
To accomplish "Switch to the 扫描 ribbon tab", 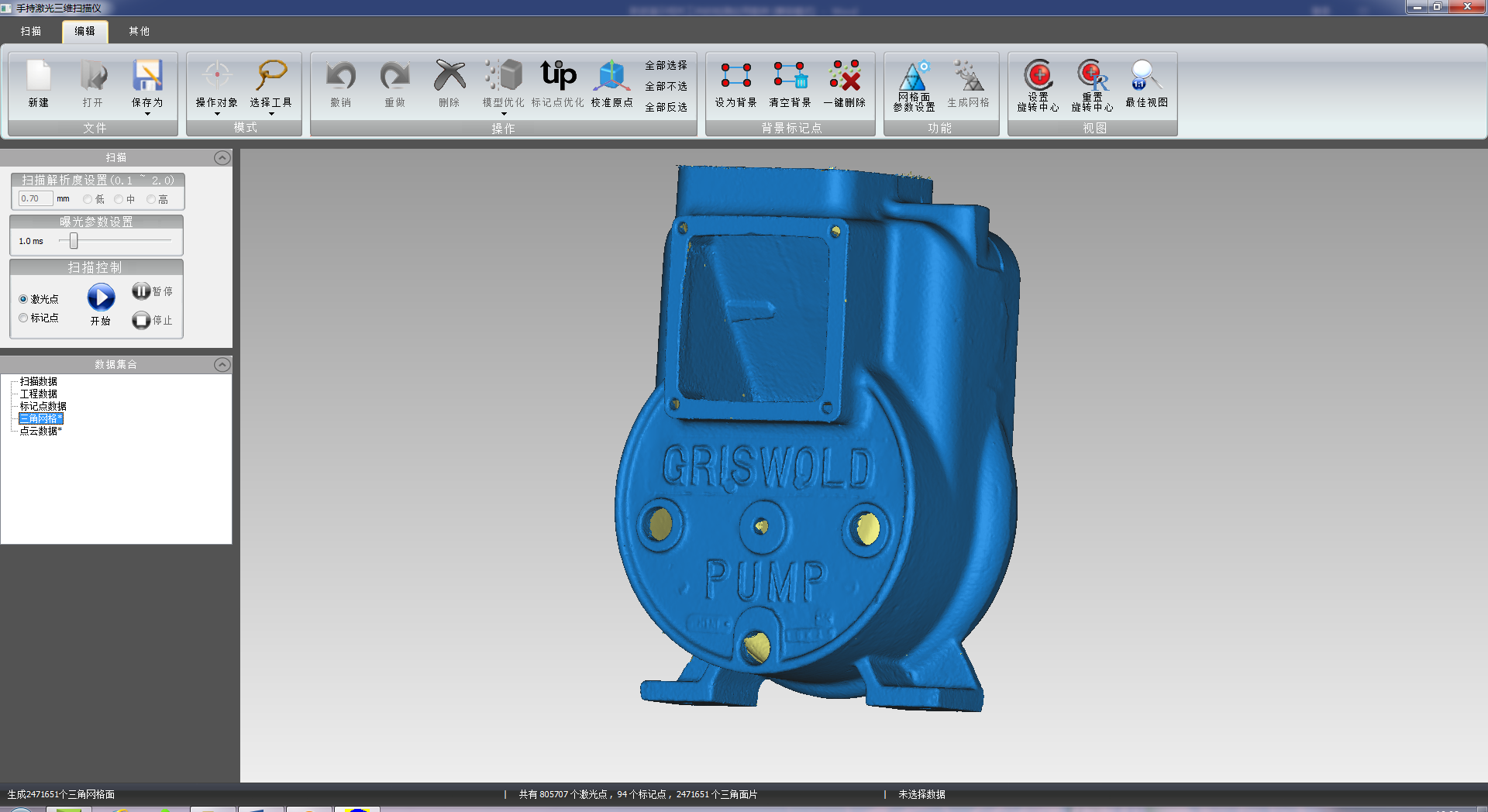I will point(31,31).
